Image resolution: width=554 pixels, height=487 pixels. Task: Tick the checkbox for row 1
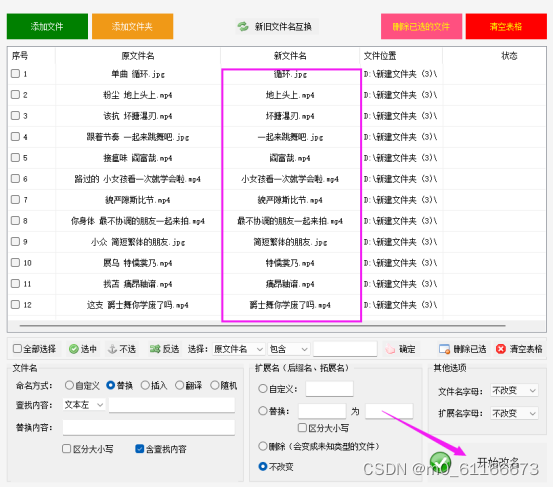tap(15, 74)
